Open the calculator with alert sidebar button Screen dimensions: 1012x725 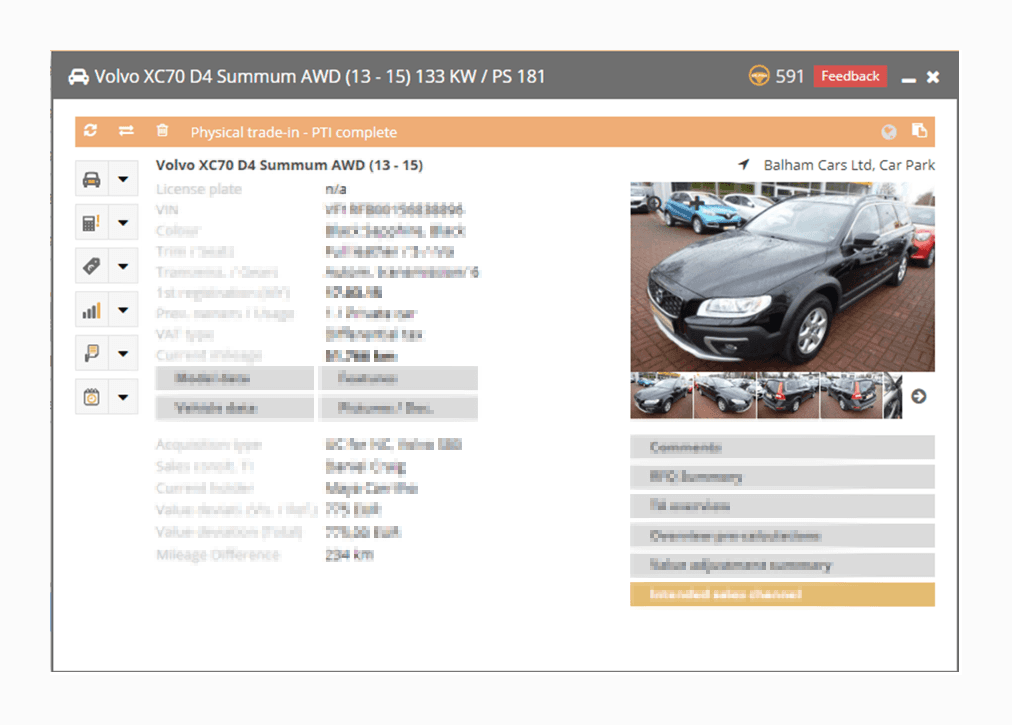pyautogui.click(x=92, y=223)
